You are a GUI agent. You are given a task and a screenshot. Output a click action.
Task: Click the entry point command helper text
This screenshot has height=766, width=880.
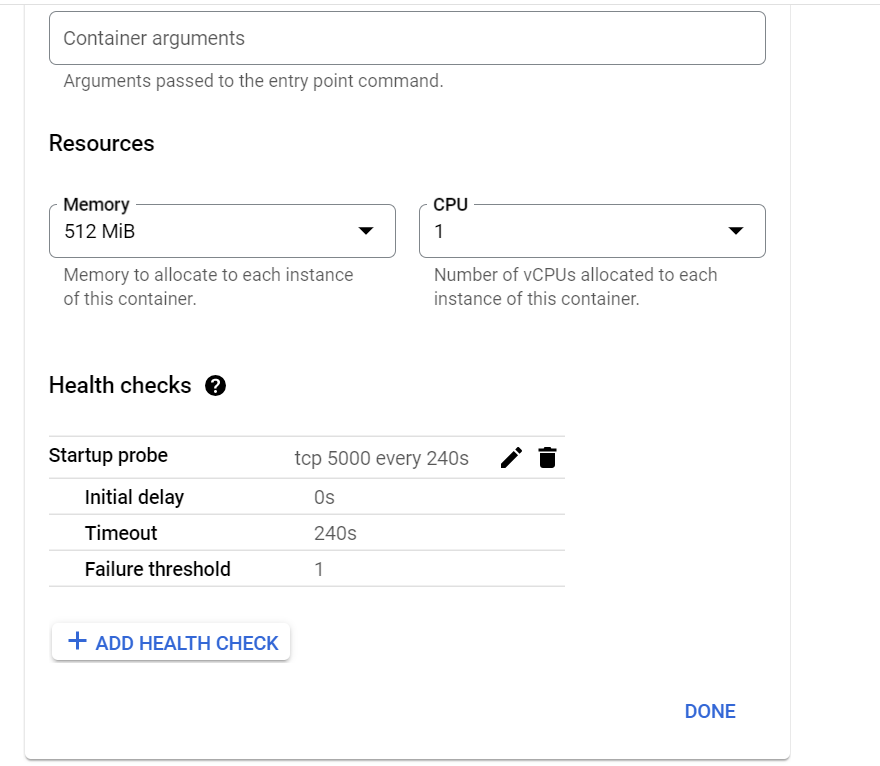click(253, 81)
